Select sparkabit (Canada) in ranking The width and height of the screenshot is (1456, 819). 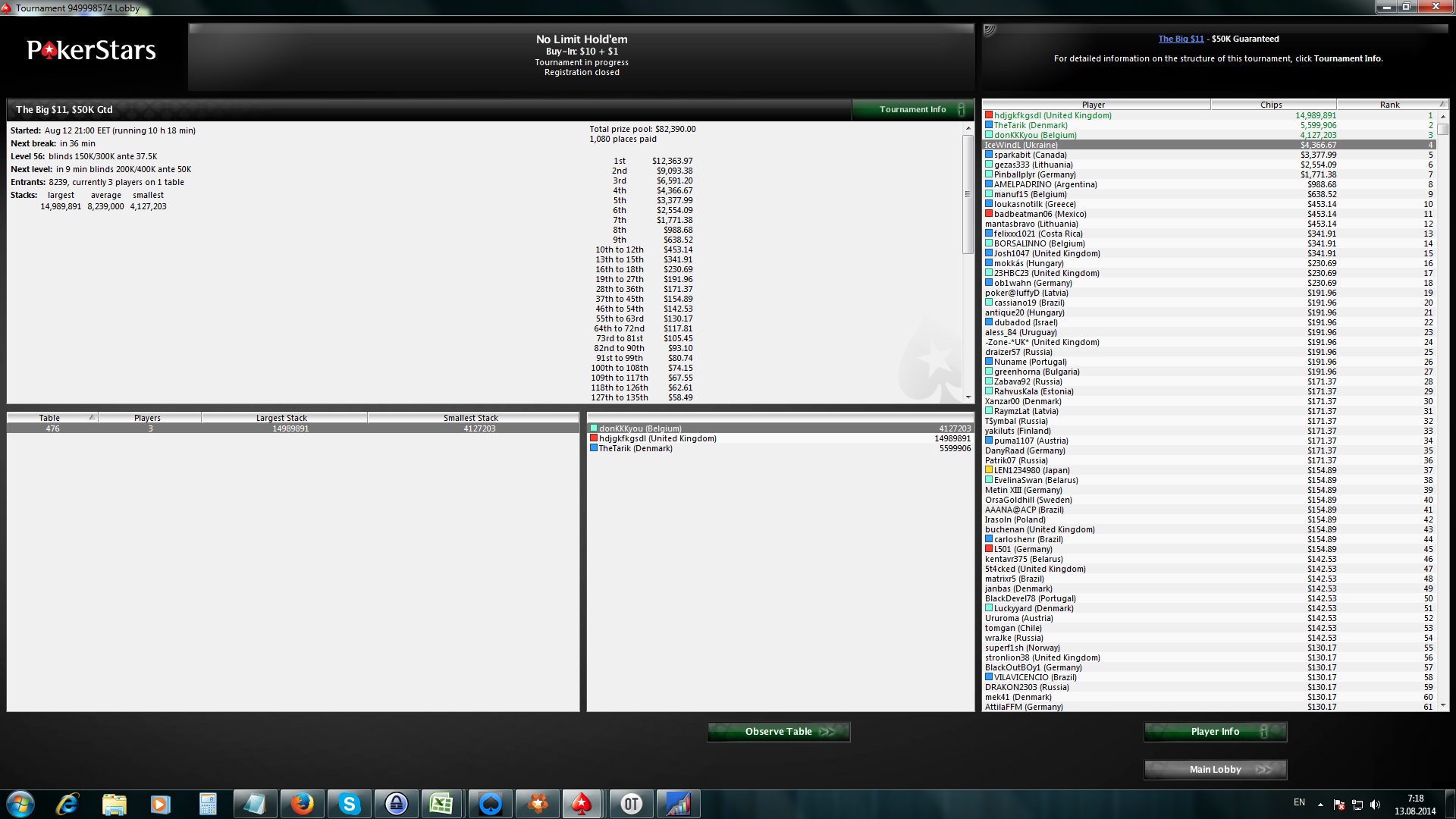(1209, 155)
